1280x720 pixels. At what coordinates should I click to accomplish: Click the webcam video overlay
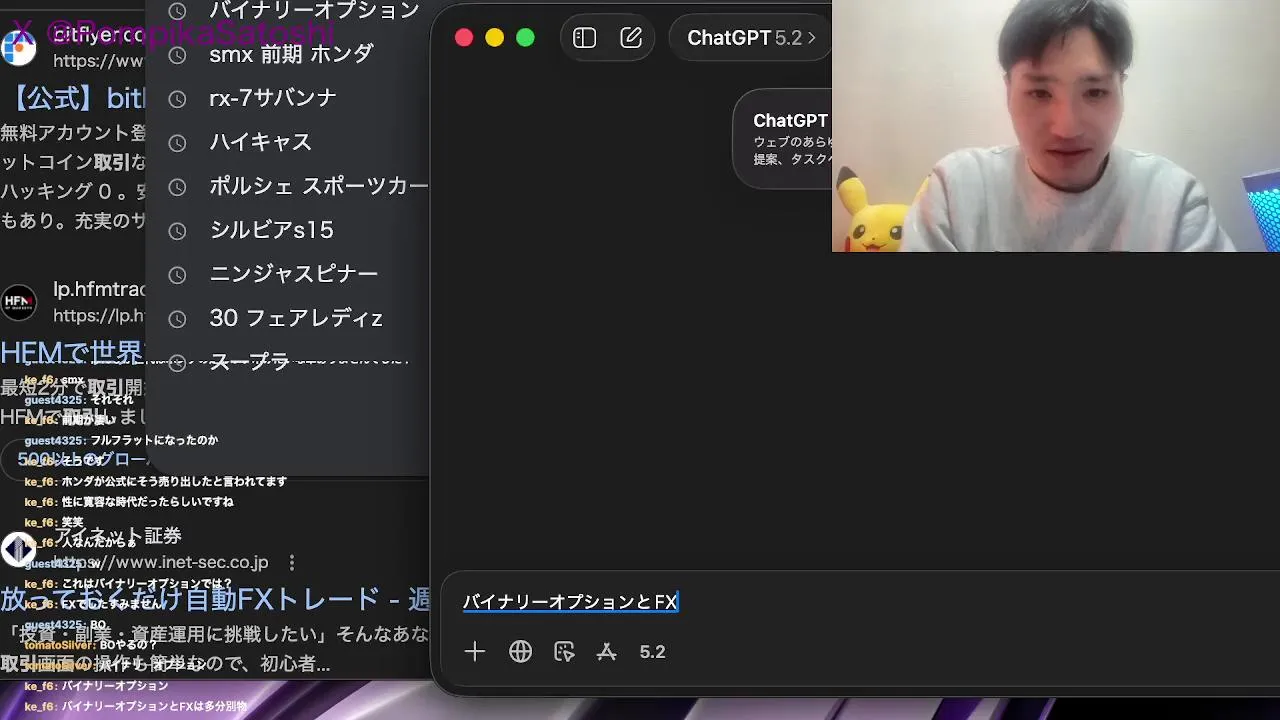pos(1056,126)
